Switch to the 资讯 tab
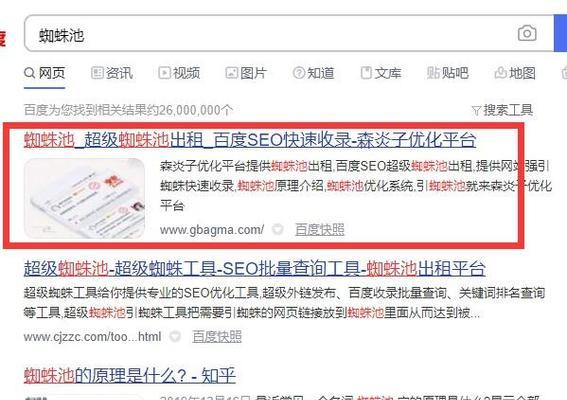Image resolution: width=567 pixels, height=400 pixels. pos(112,73)
